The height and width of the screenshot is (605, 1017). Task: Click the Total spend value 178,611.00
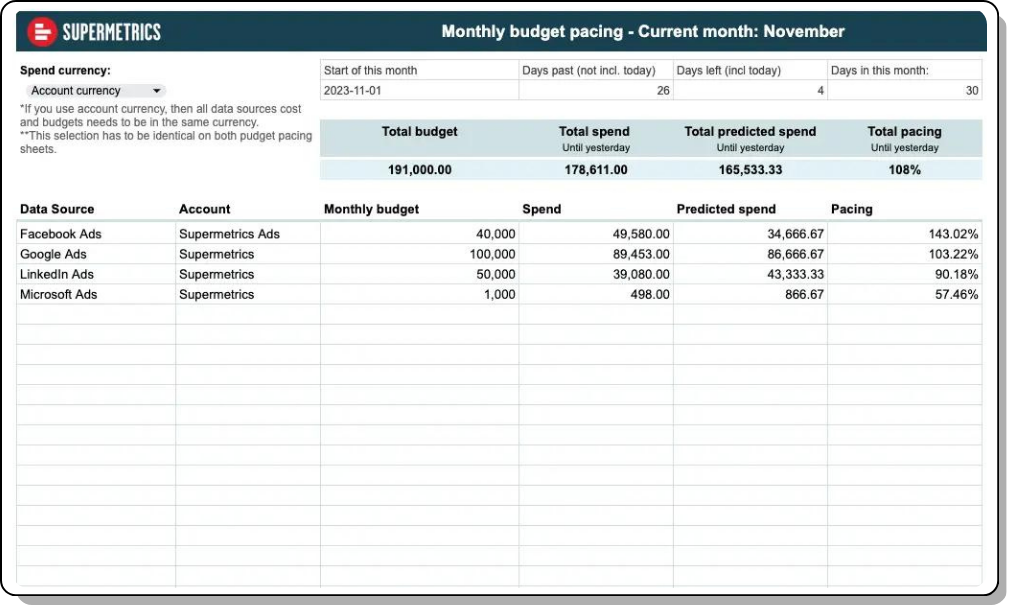click(x=594, y=170)
